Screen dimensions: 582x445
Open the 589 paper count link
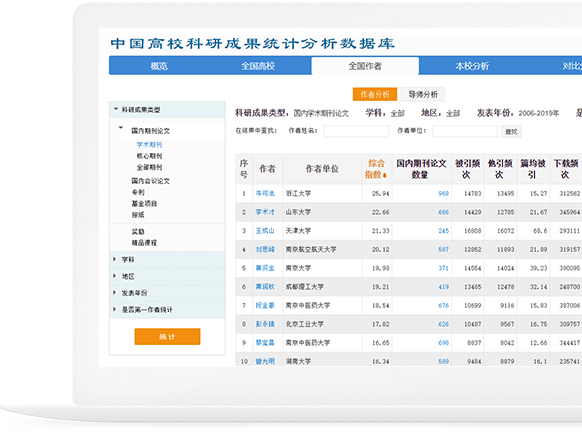tap(444, 361)
